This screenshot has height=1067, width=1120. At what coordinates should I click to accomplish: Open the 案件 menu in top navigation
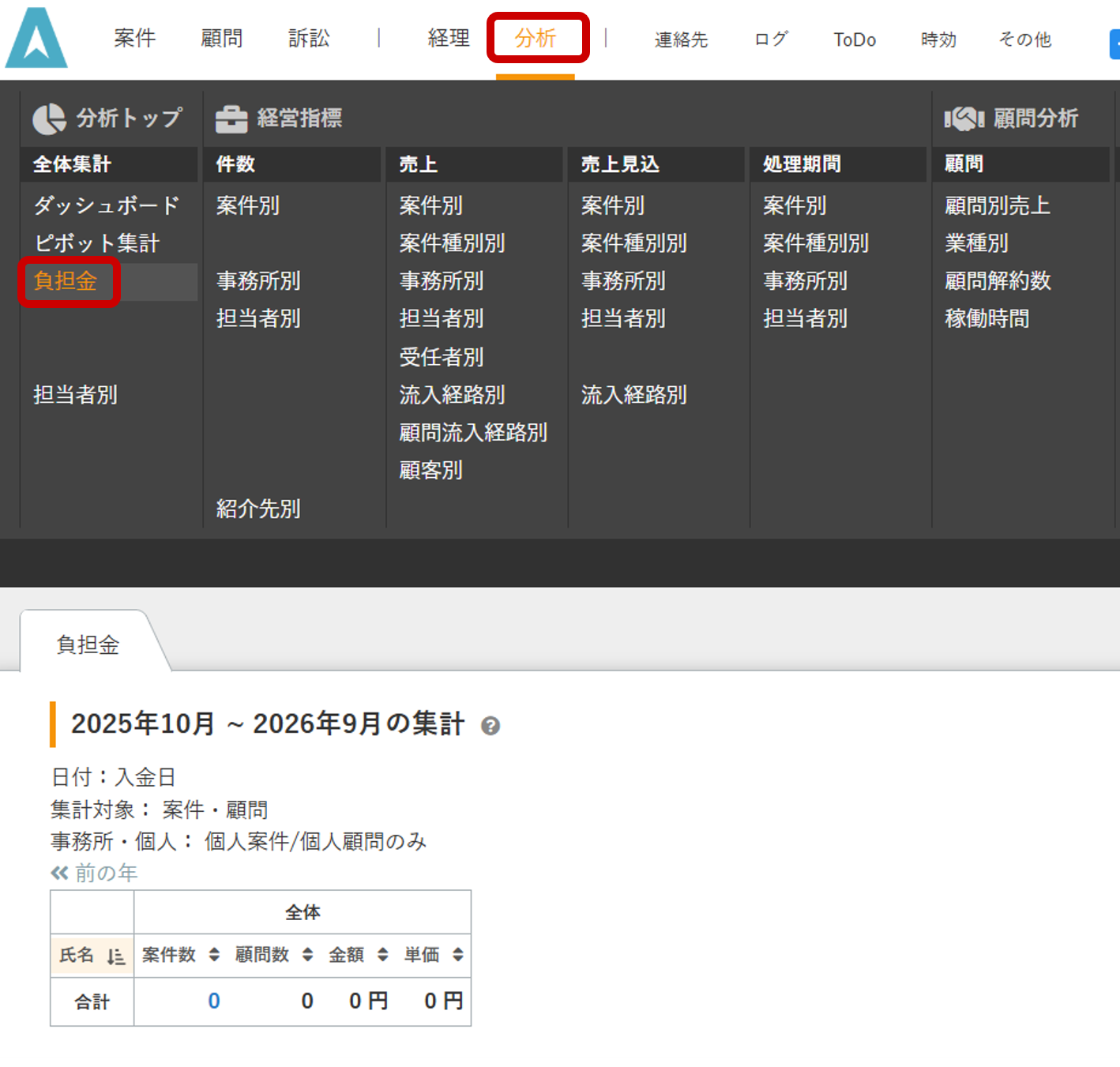point(135,38)
